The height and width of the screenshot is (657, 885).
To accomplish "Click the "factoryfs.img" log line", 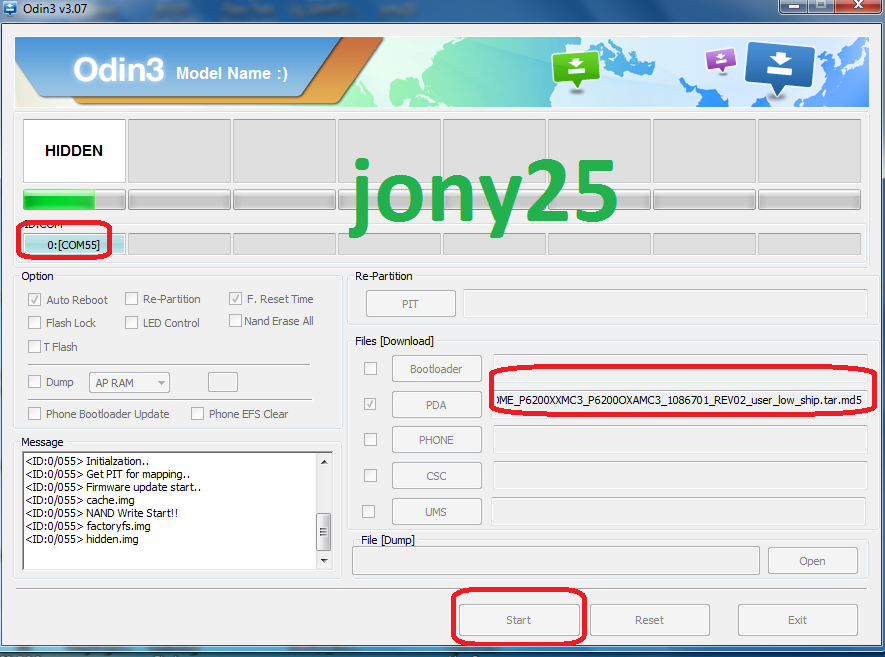I will (88, 526).
